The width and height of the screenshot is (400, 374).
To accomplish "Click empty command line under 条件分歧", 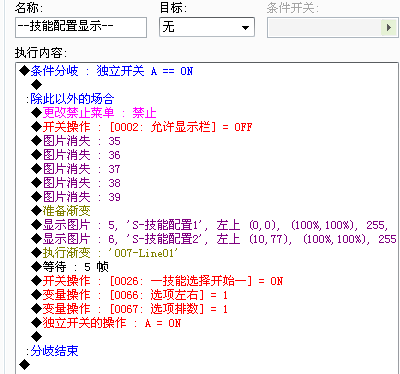I will 36,85.
